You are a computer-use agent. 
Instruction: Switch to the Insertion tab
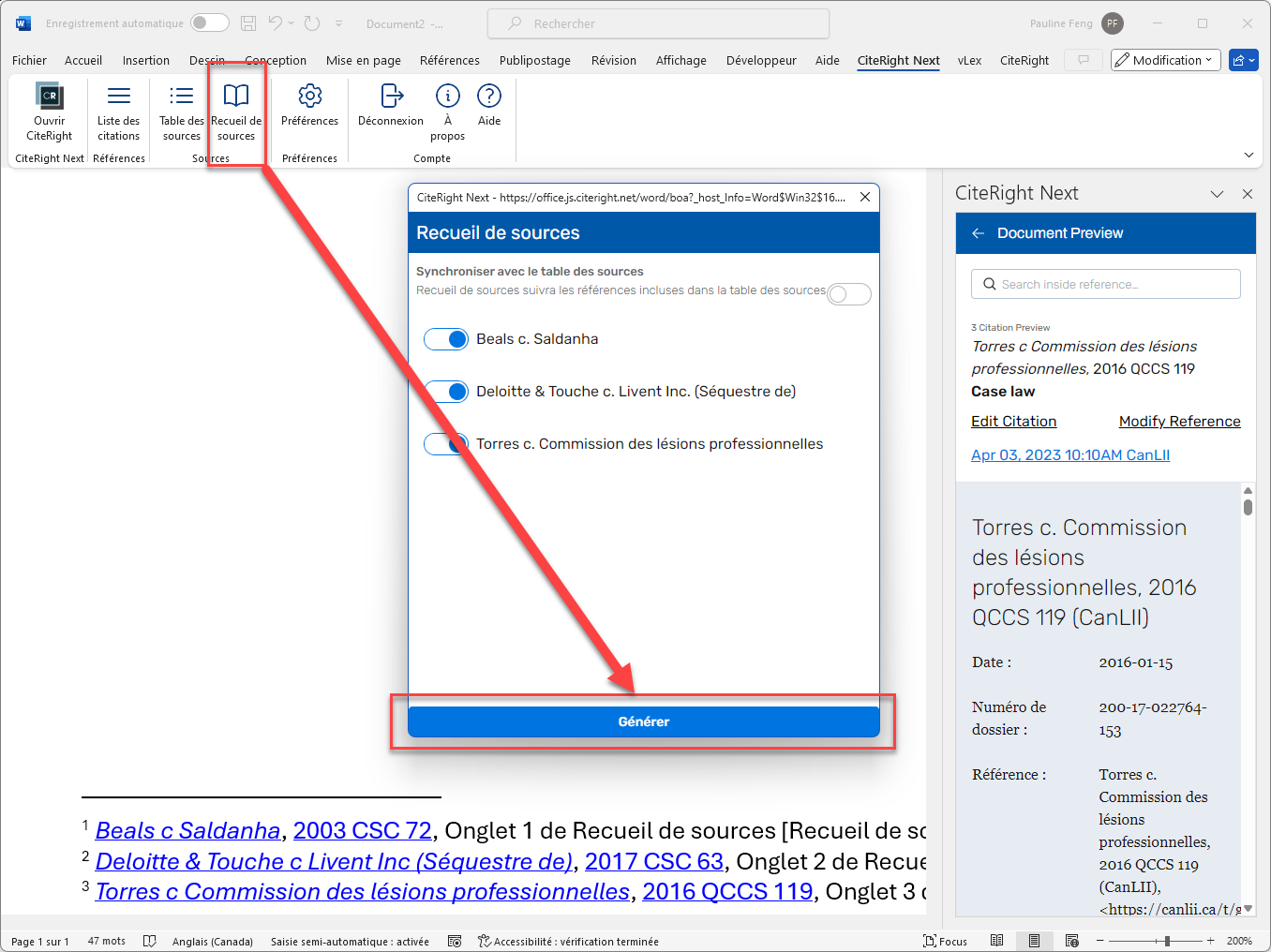pos(146,60)
